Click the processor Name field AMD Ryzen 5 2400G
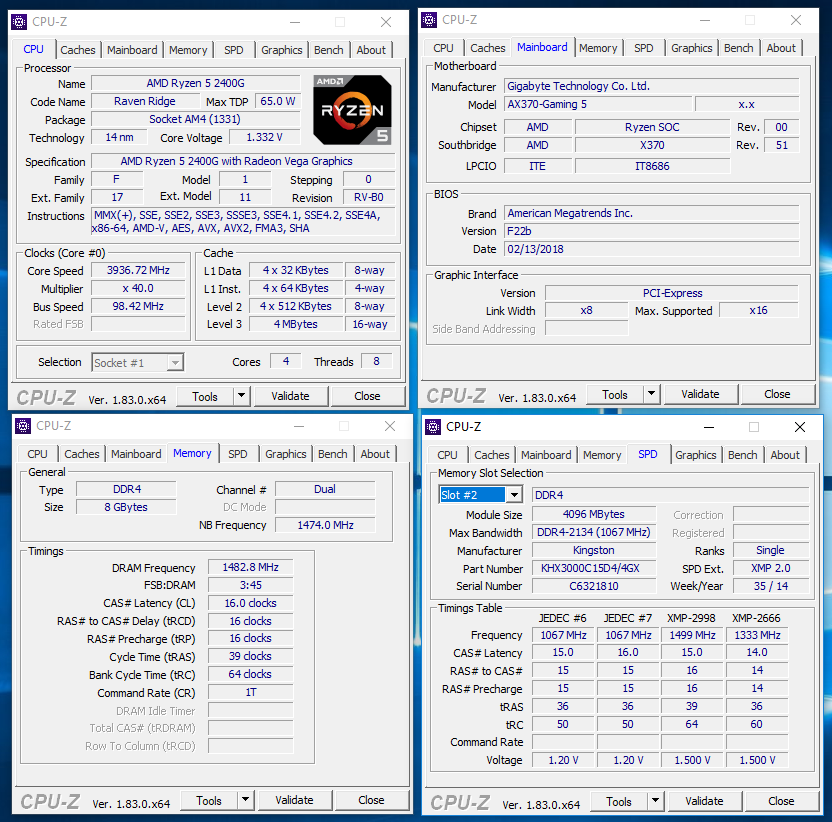The width and height of the screenshot is (832, 822). click(x=196, y=83)
